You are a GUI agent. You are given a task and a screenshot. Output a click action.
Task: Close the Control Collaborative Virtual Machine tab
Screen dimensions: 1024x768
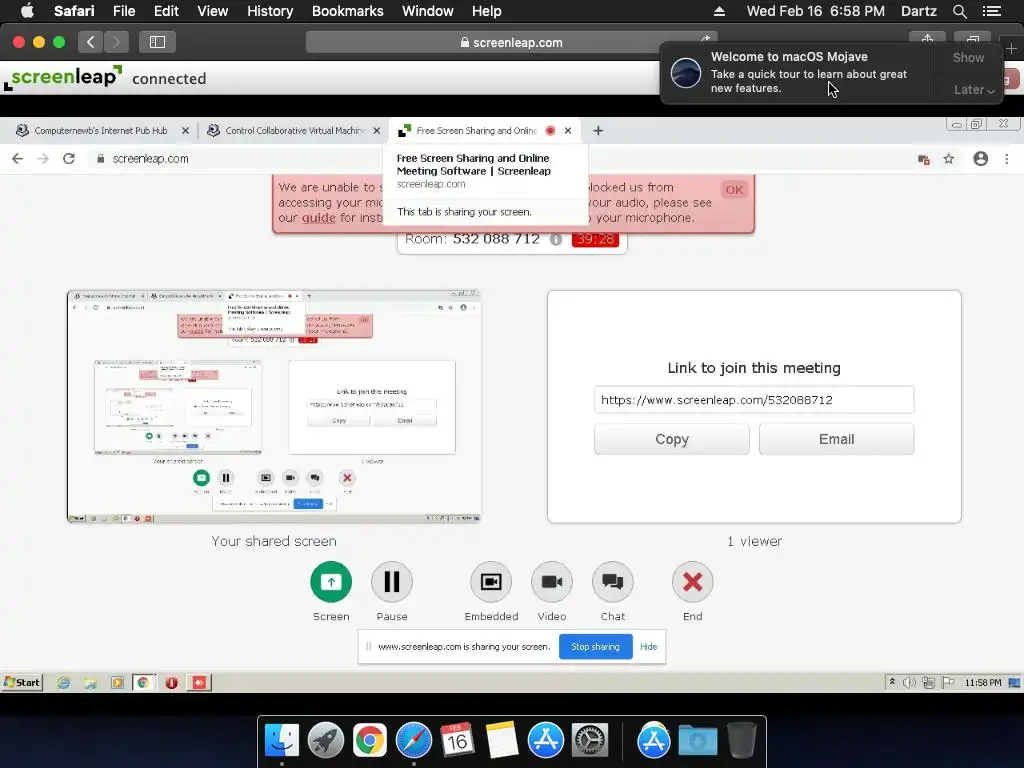377,131
